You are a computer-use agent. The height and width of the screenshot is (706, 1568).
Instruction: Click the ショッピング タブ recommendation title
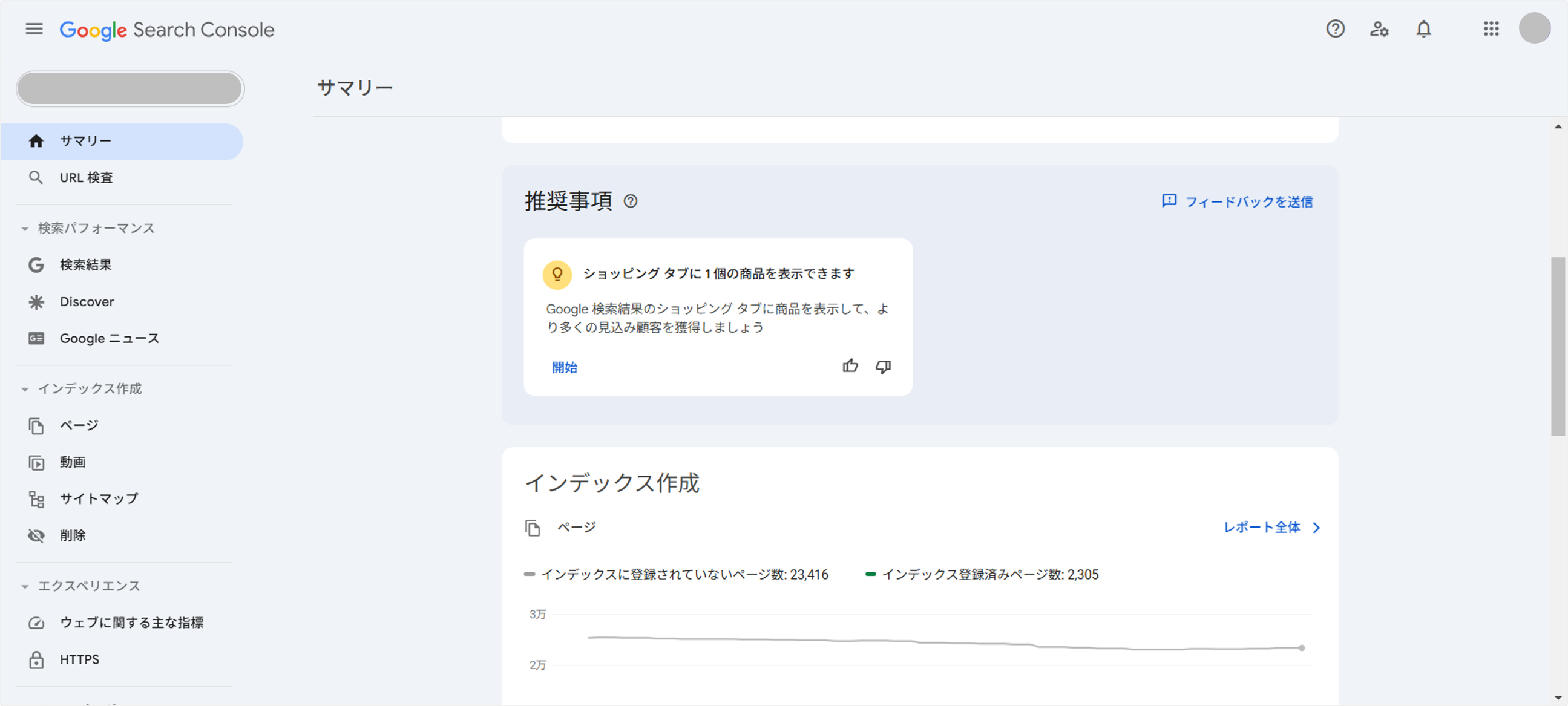pos(718,274)
